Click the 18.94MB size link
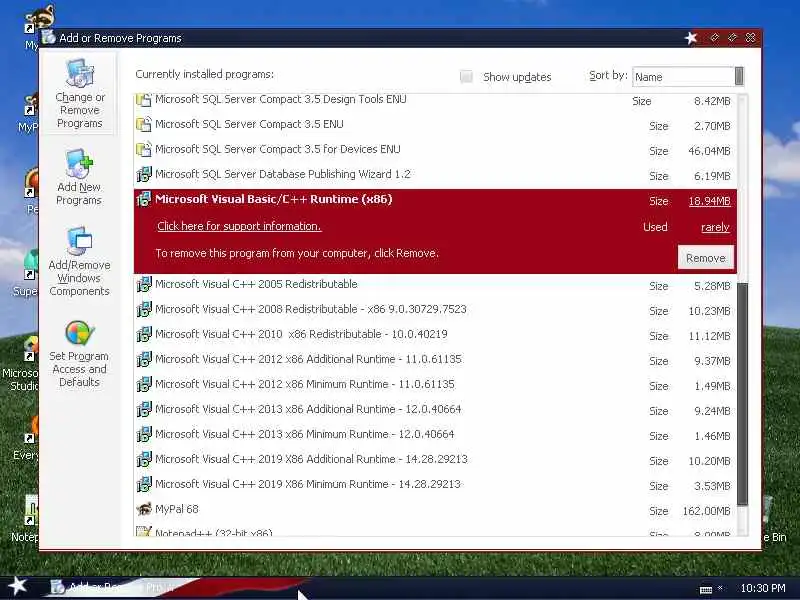 [x=709, y=201]
